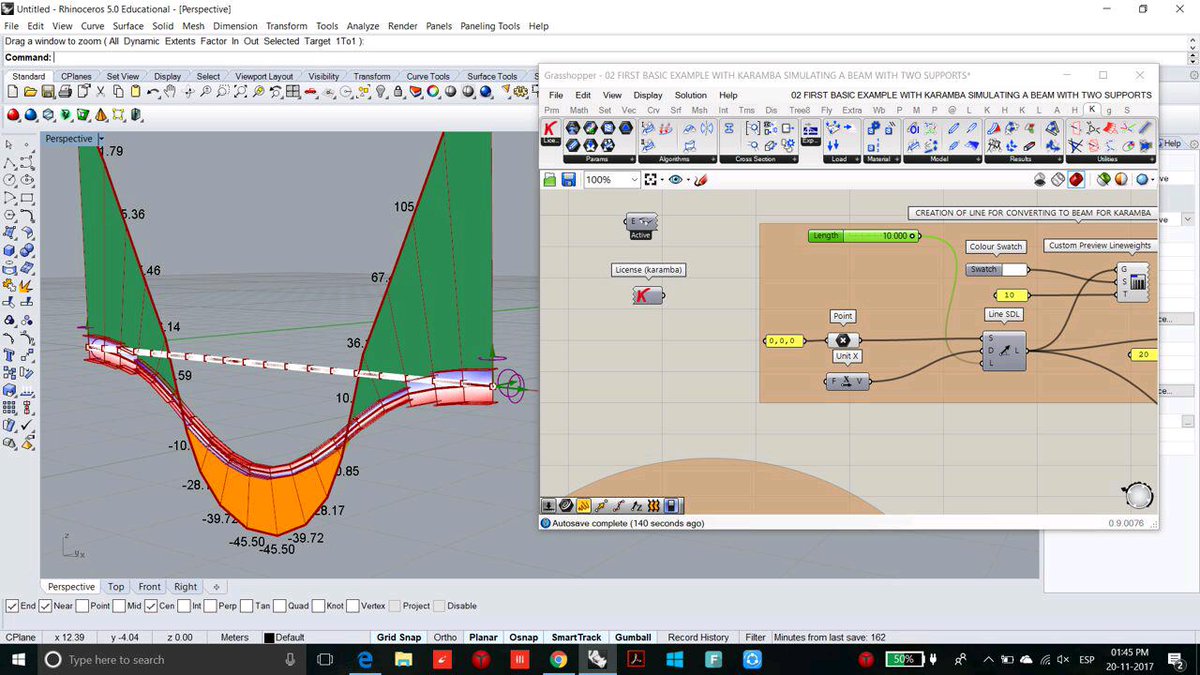Toggle the Cen osnap checkbox
Image resolution: width=1200 pixels, height=675 pixels.
(x=150, y=606)
